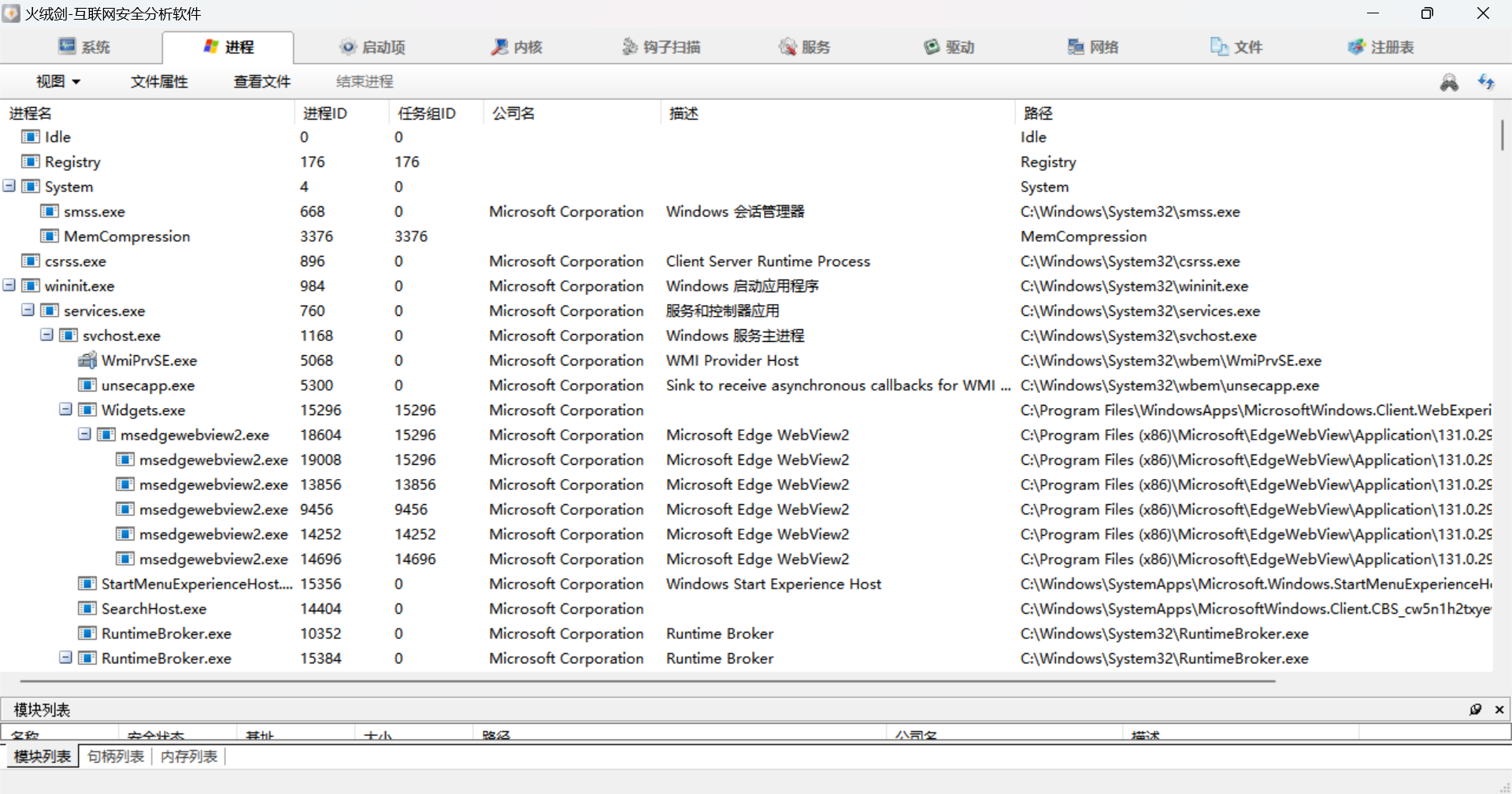Image resolution: width=1512 pixels, height=794 pixels.
Task: Click icon of RuntimeBroker.exe ID 10352
Action: coord(87,633)
